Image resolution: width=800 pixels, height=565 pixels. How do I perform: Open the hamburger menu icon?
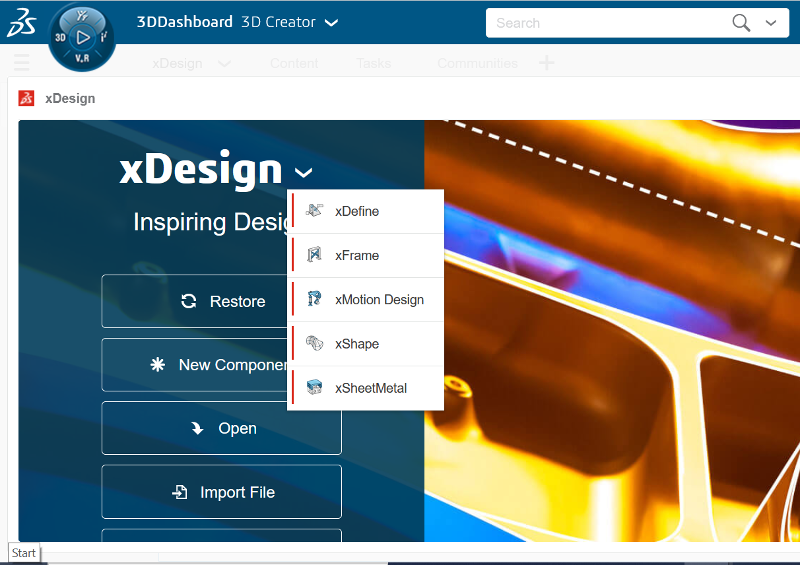(x=21, y=63)
